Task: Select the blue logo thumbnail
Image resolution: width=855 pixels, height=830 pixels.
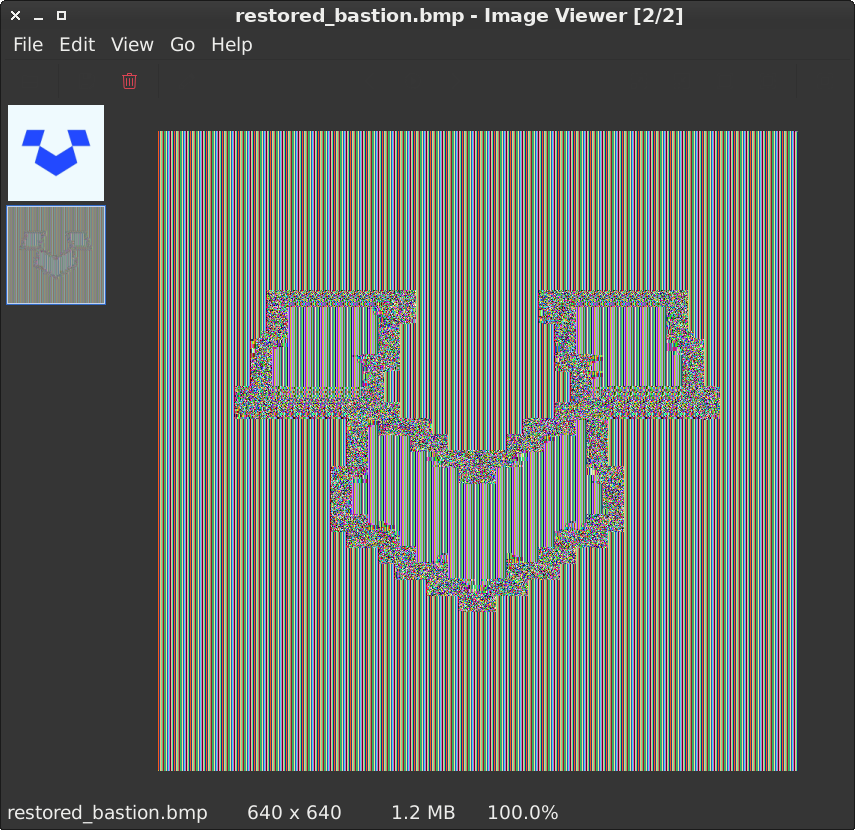Action: tap(56, 153)
